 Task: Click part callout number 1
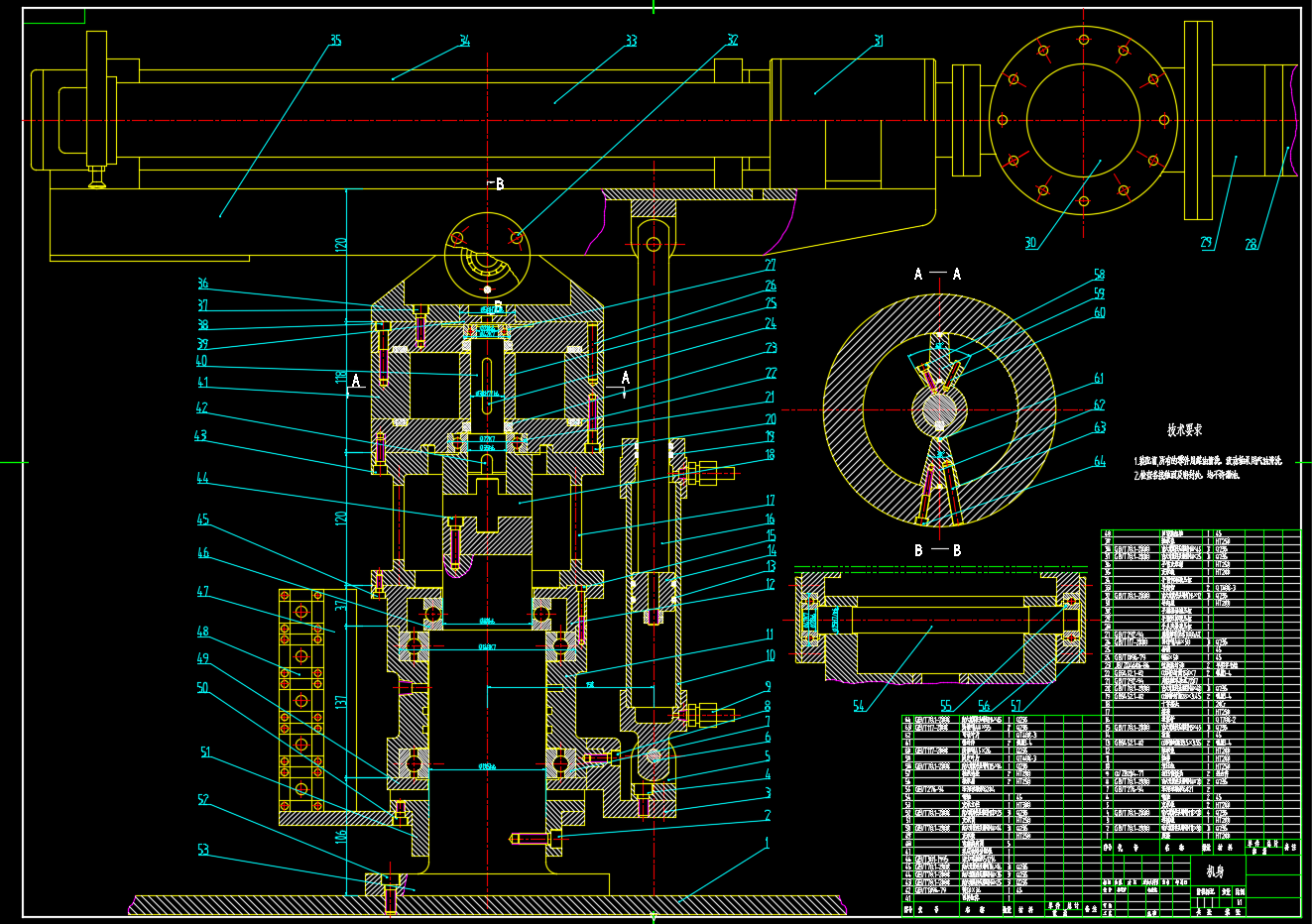coord(767,843)
